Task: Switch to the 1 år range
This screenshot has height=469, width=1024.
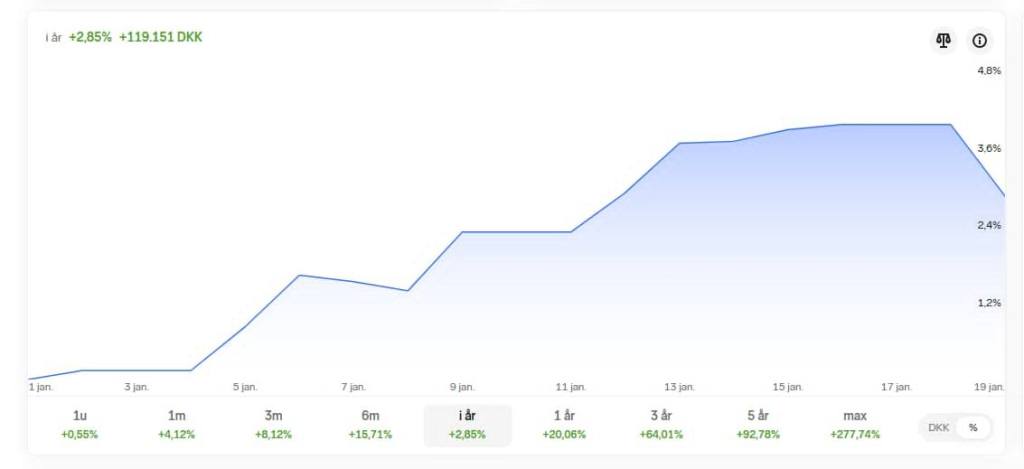Action: coord(564,424)
